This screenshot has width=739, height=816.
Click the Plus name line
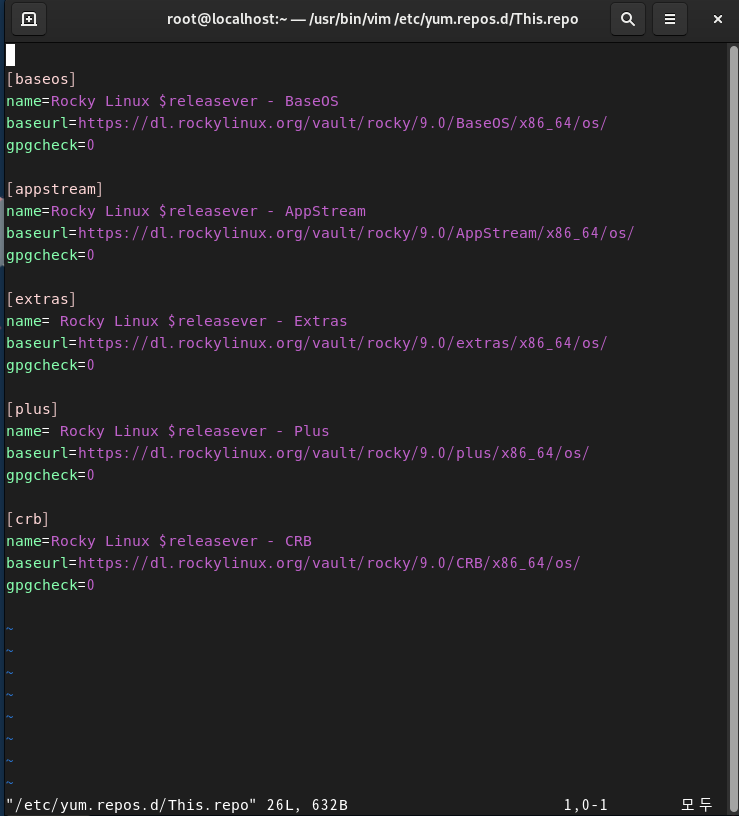[x=168, y=431]
